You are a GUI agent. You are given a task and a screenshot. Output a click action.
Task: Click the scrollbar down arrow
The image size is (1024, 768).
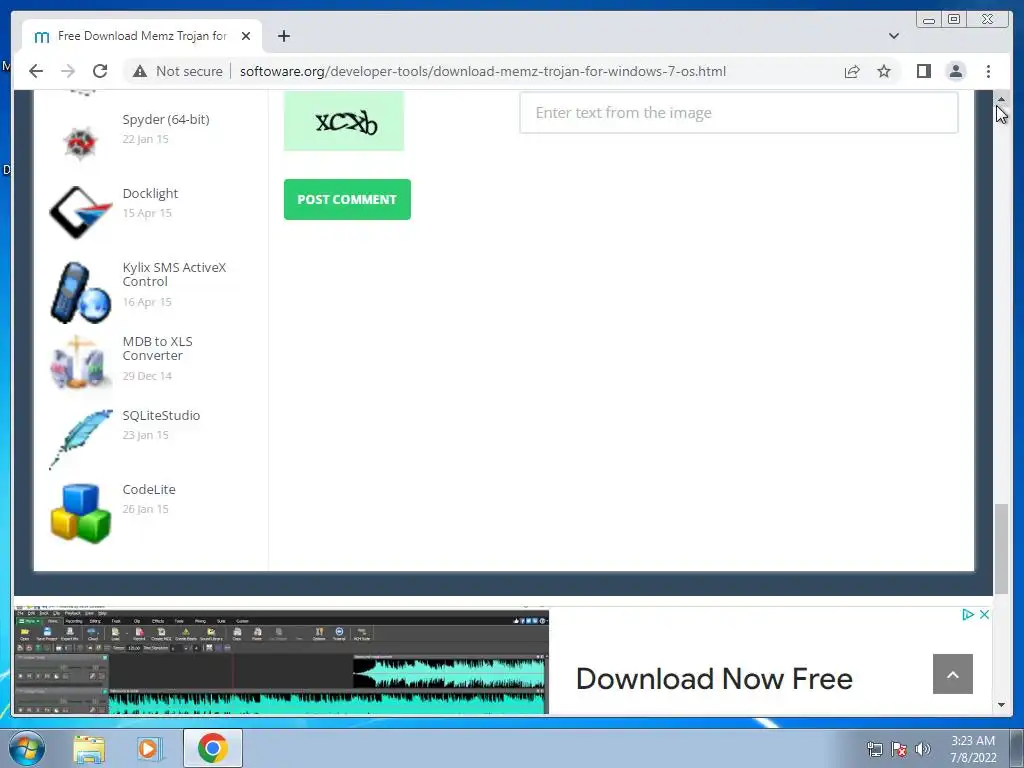[1001, 705]
